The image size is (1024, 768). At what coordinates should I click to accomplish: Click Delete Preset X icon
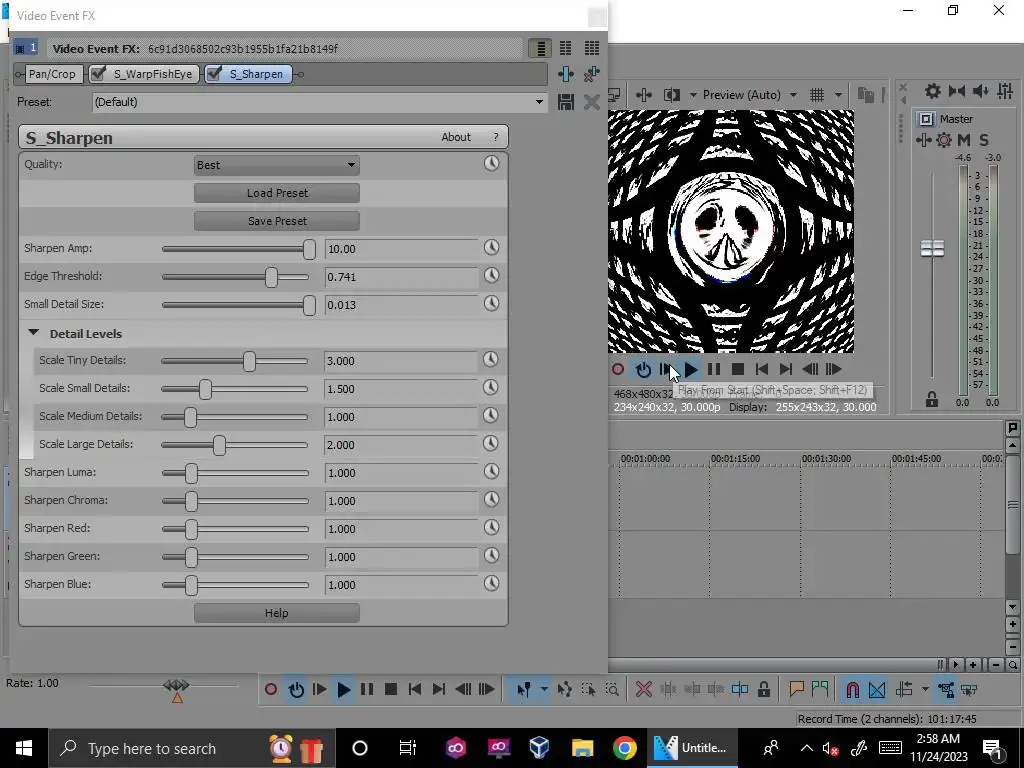pos(592,102)
